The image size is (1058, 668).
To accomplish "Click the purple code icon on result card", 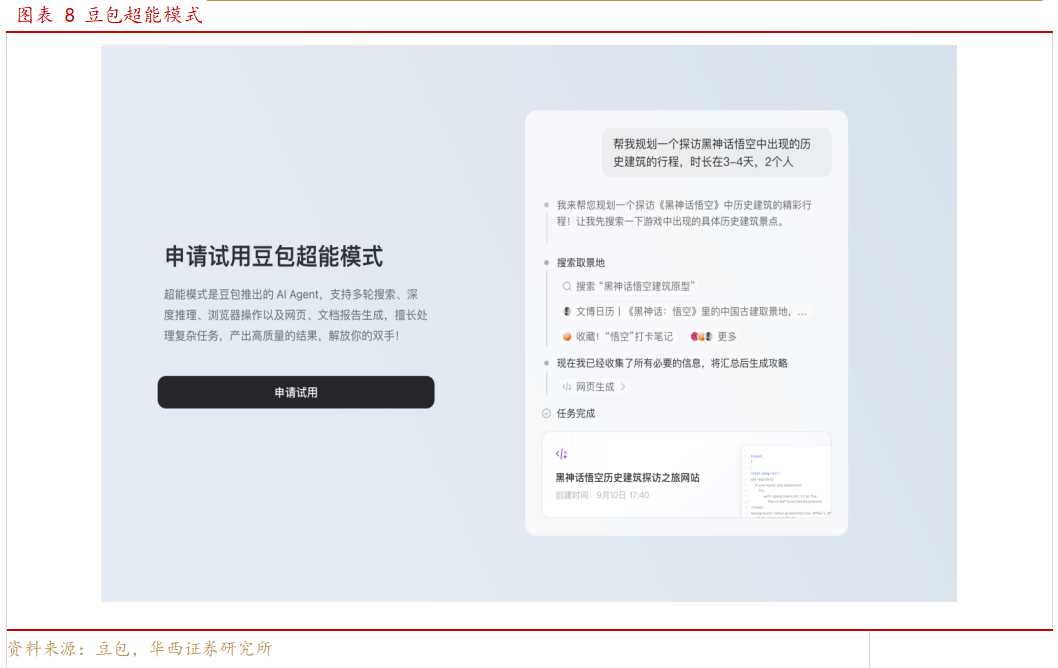I will pos(561,454).
